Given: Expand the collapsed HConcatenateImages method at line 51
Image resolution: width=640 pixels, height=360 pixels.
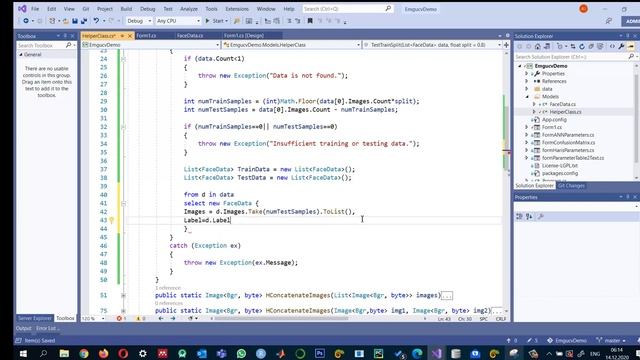Looking at the screenshot, I should (123, 296).
